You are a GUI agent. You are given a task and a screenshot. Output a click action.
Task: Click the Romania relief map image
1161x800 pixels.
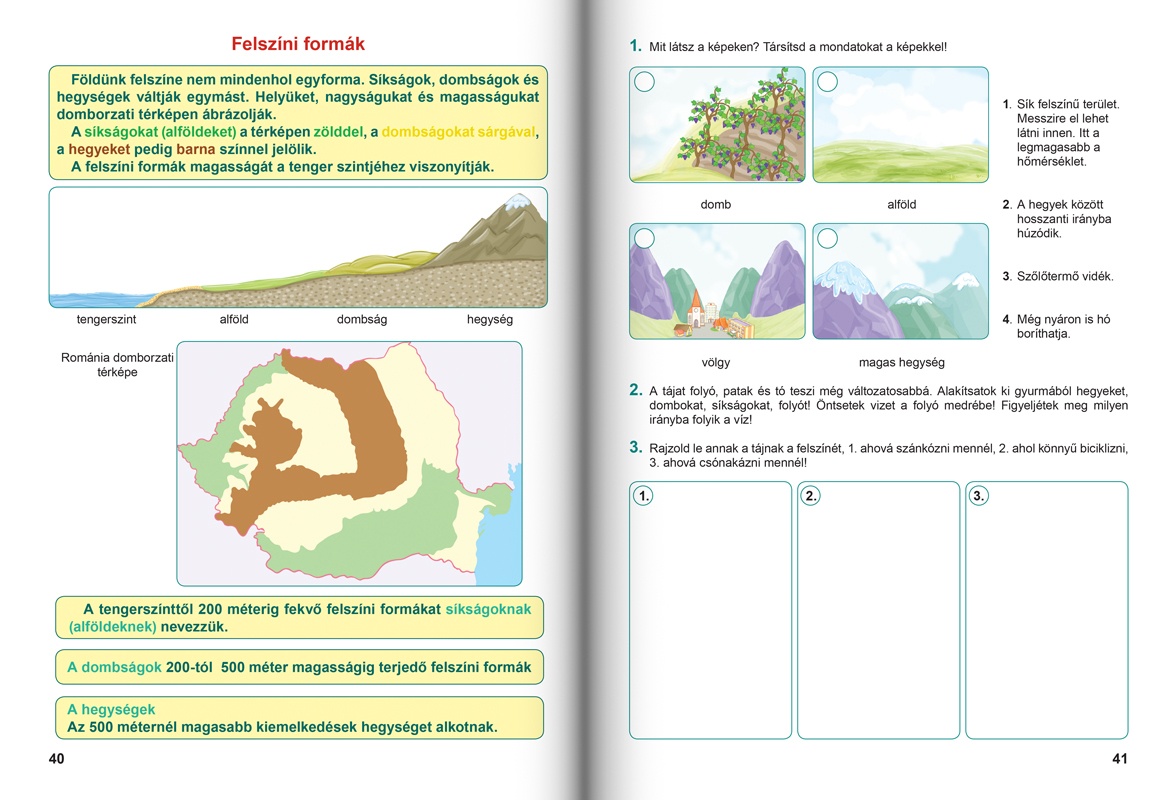pyautogui.click(x=349, y=464)
